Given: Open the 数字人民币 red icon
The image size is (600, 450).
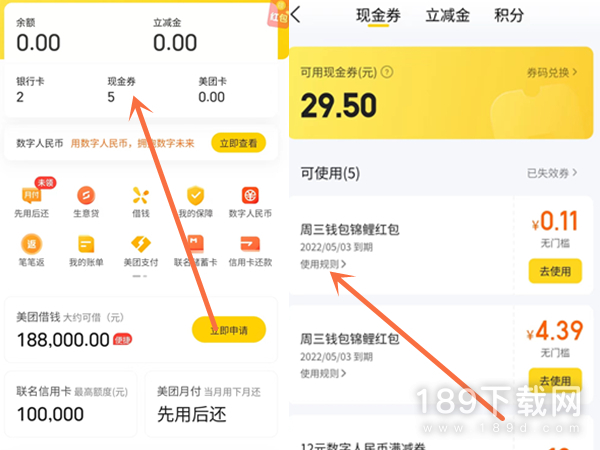Looking at the screenshot, I should pyautogui.click(x=250, y=196).
